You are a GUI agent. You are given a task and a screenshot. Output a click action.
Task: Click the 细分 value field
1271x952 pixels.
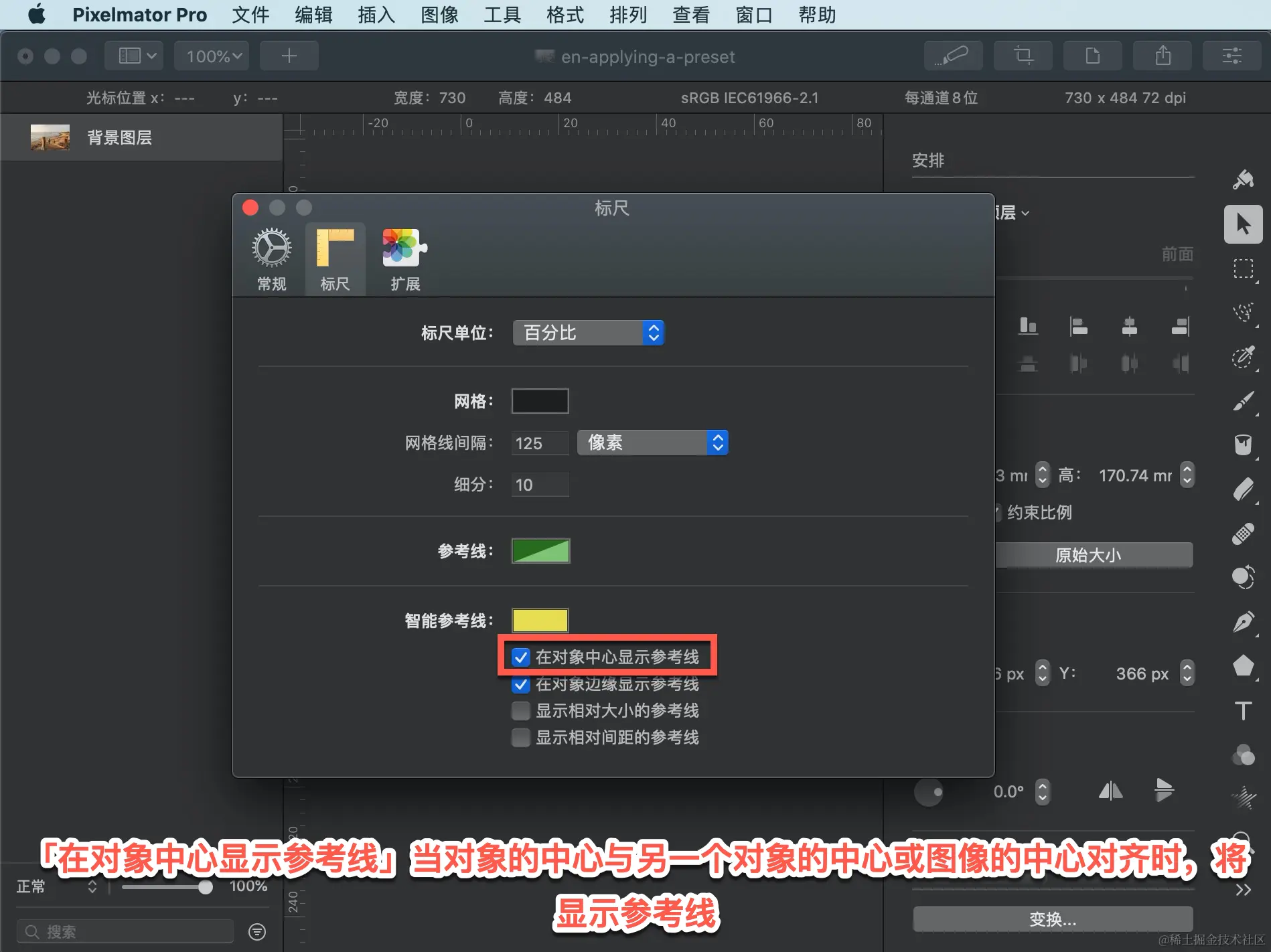540,485
